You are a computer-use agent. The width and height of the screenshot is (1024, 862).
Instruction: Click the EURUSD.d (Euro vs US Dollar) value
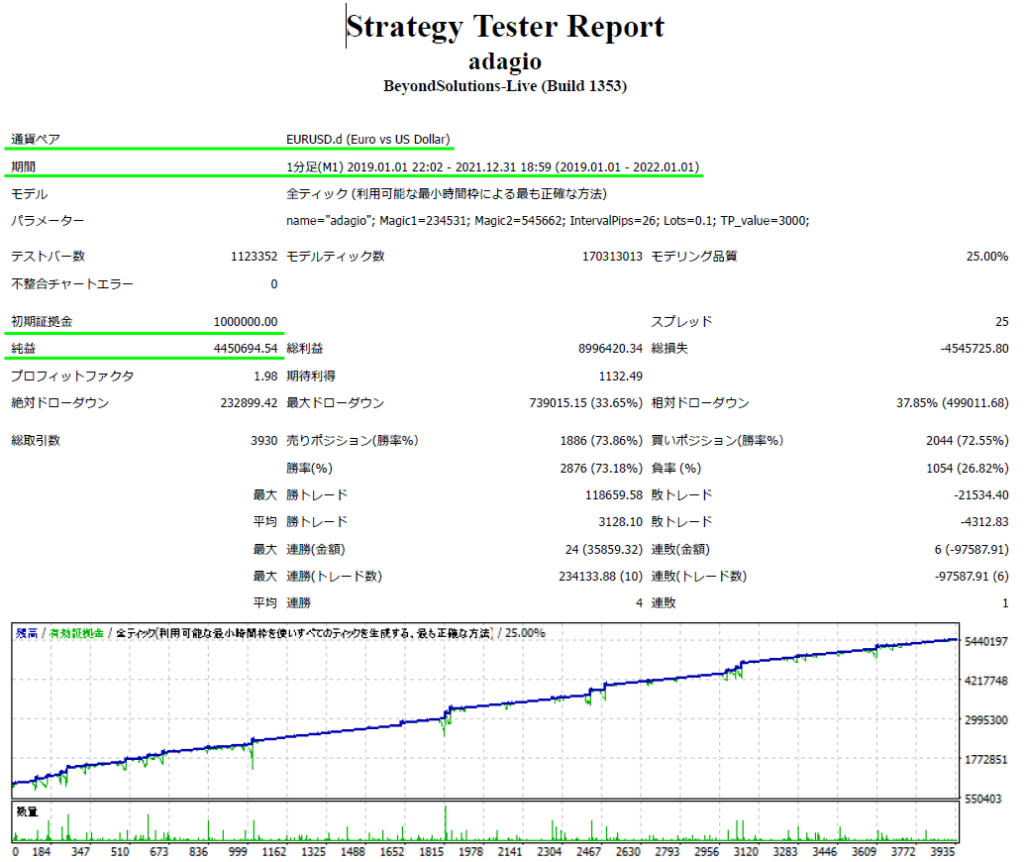click(x=368, y=139)
